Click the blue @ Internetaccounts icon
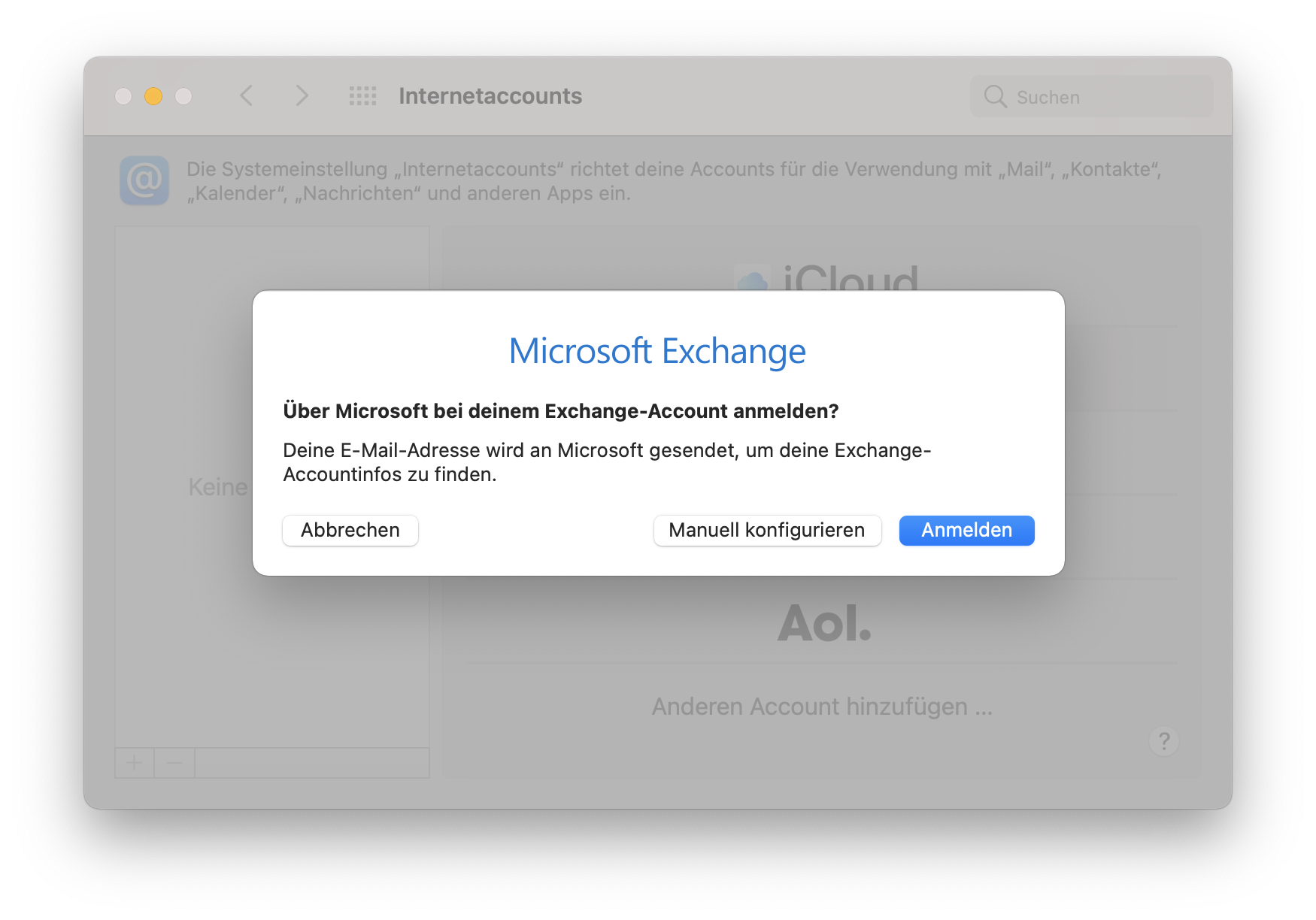Image resolution: width=1316 pixels, height=920 pixels. click(x=144, y=180)
